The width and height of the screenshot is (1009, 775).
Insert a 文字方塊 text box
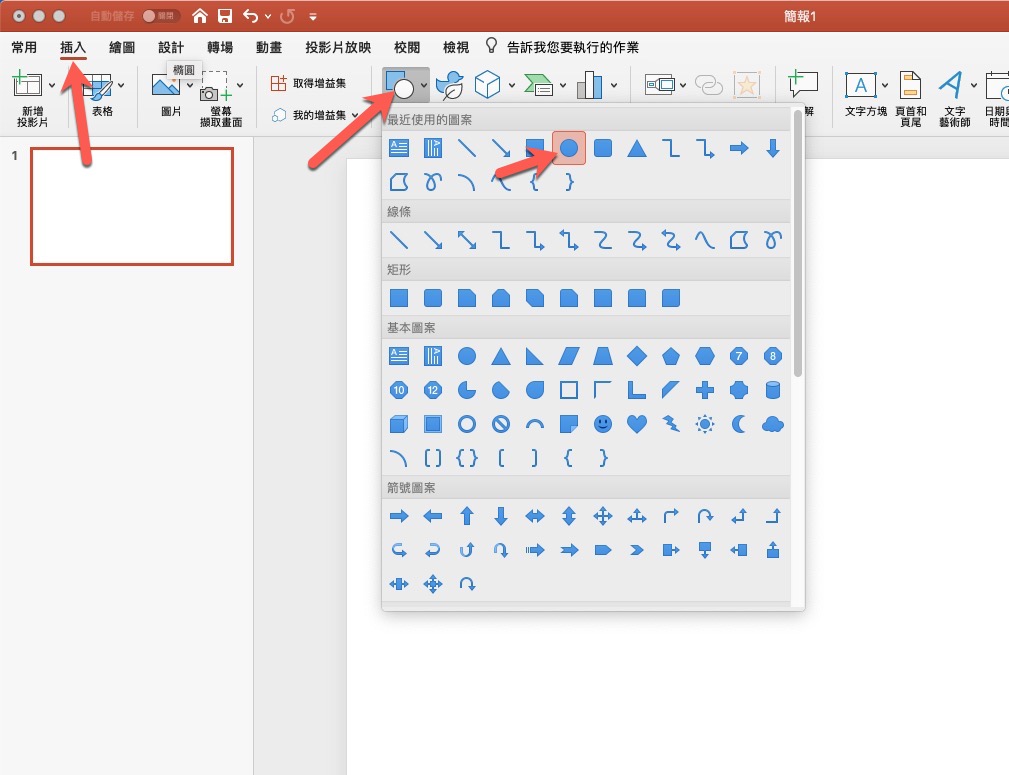pyautogui.click(x=864, y=97)
